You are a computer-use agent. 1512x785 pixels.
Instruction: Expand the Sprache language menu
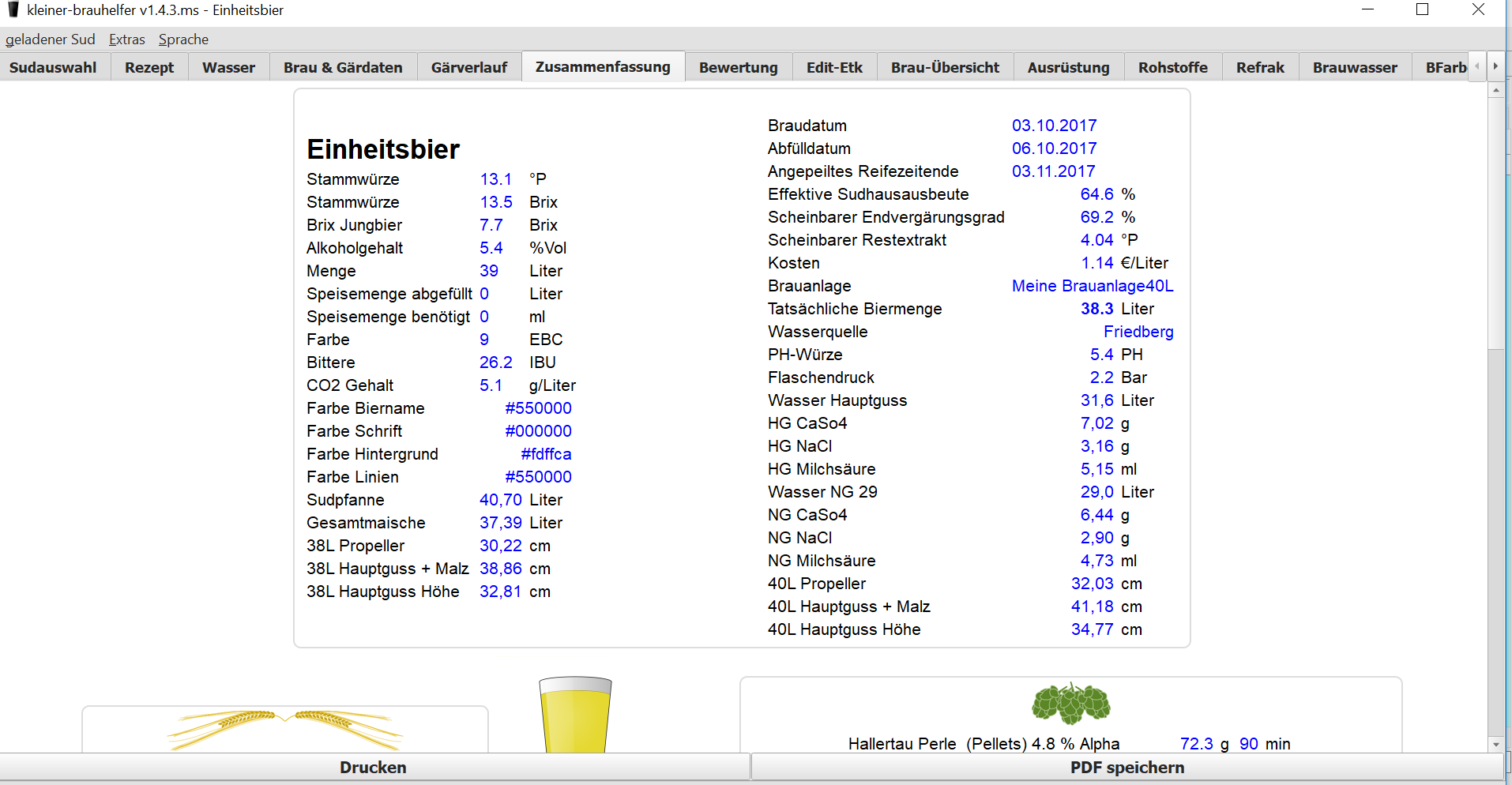pos(183,39)
